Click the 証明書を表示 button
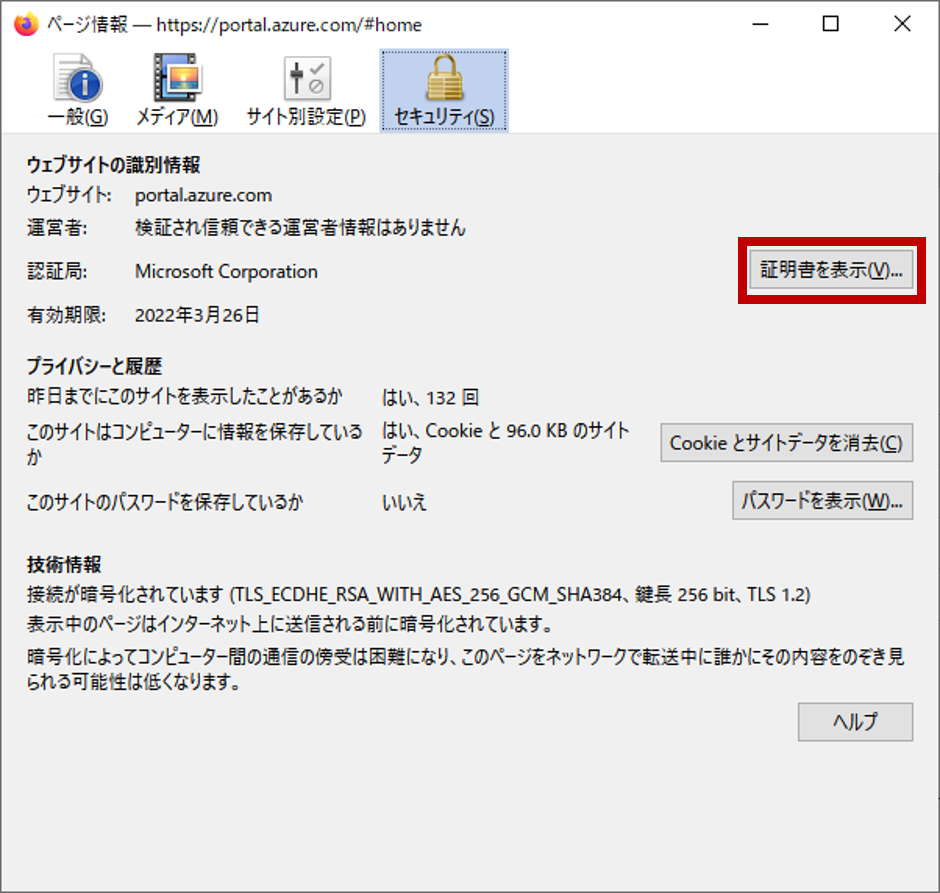Viewport: 940px width, 893px height. 833,270
